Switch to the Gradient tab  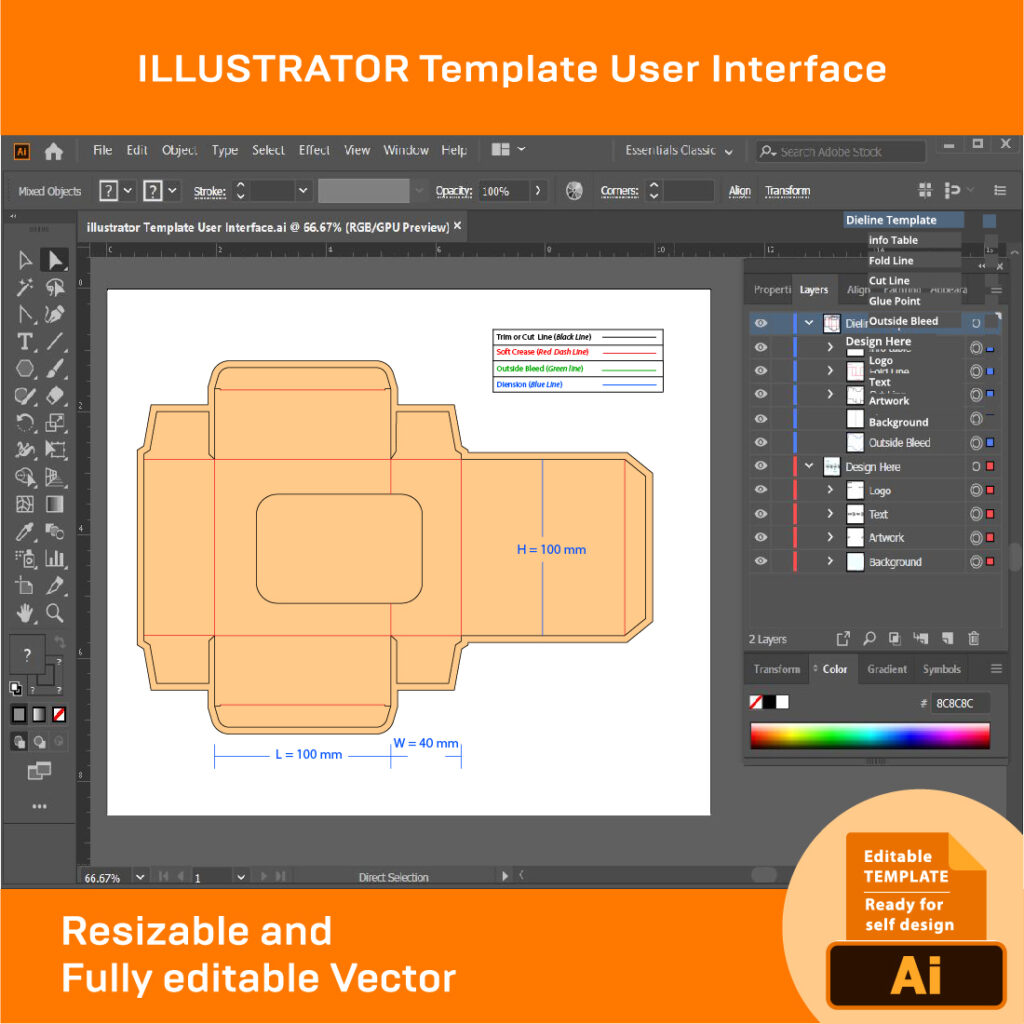click(x=886, y=669)
